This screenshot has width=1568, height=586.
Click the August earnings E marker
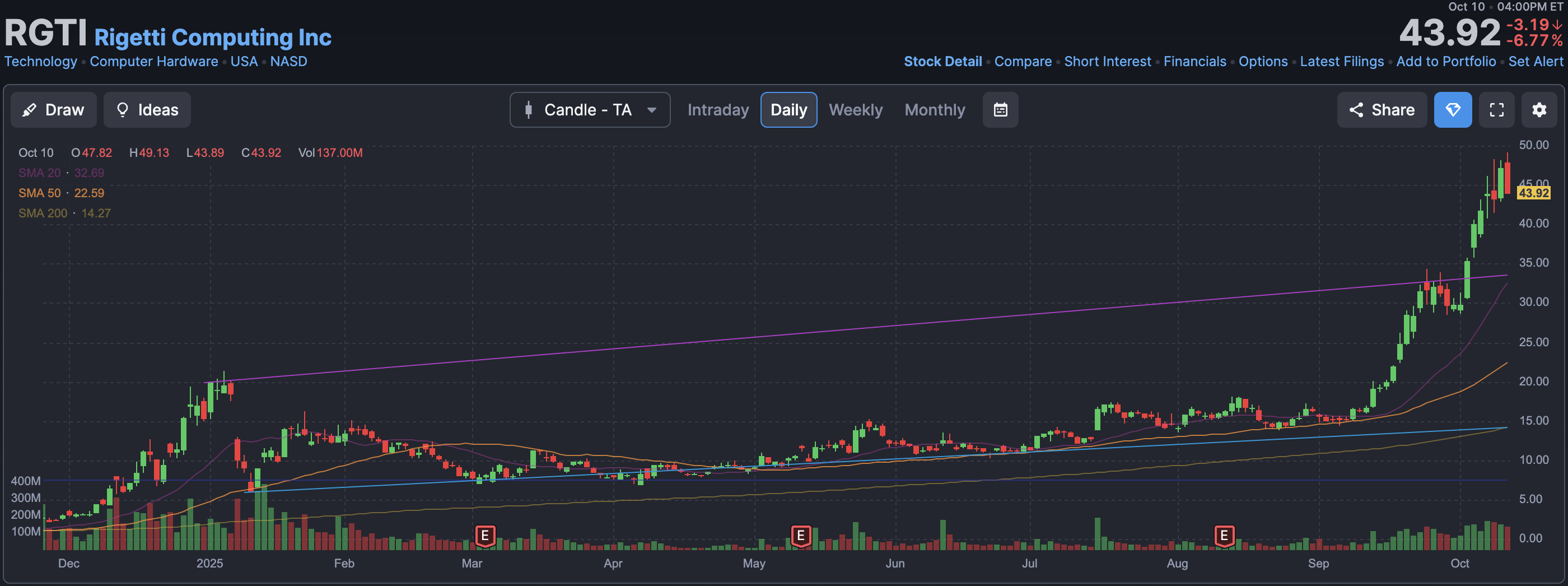click(x=1224, y=536)
